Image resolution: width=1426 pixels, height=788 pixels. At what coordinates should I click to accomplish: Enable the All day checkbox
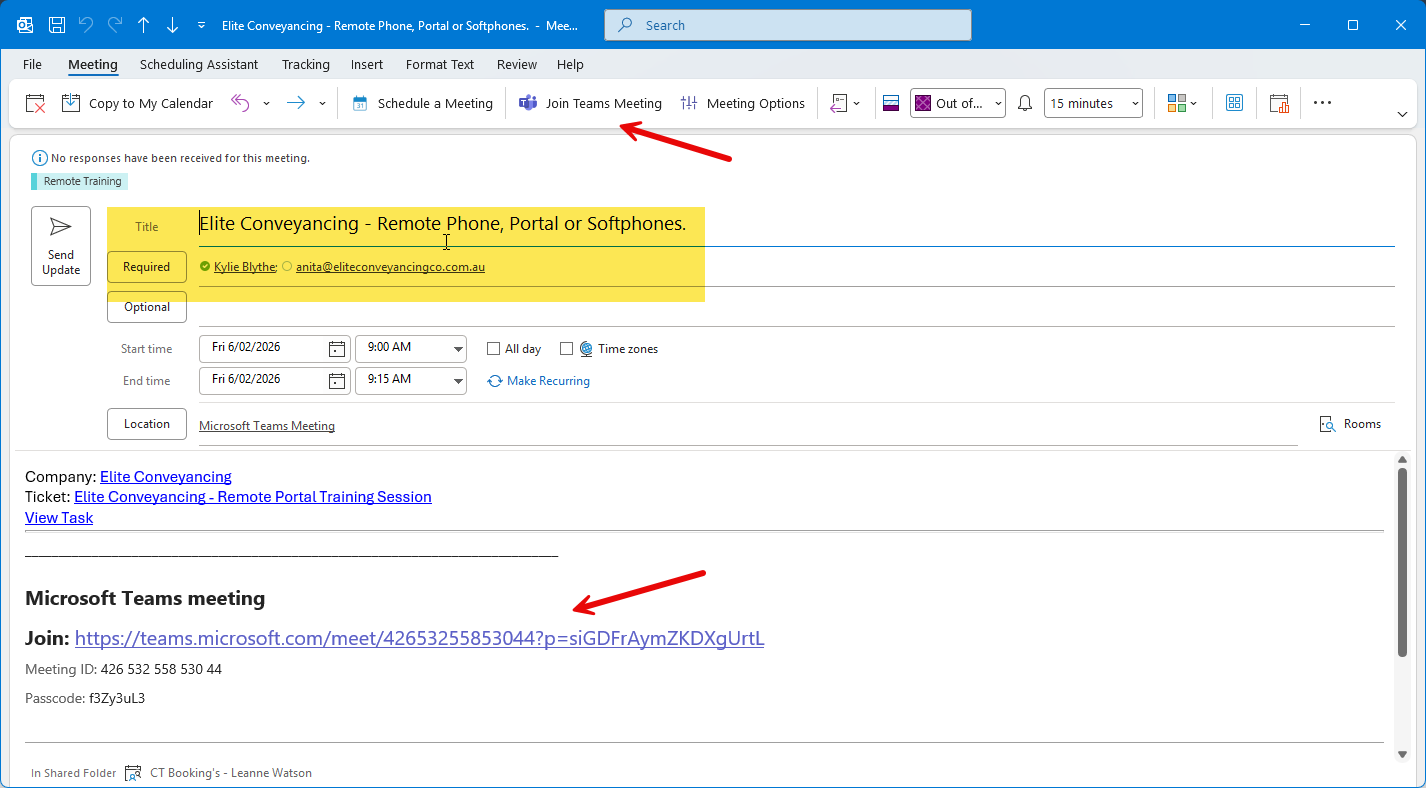(x=493, y=349)
